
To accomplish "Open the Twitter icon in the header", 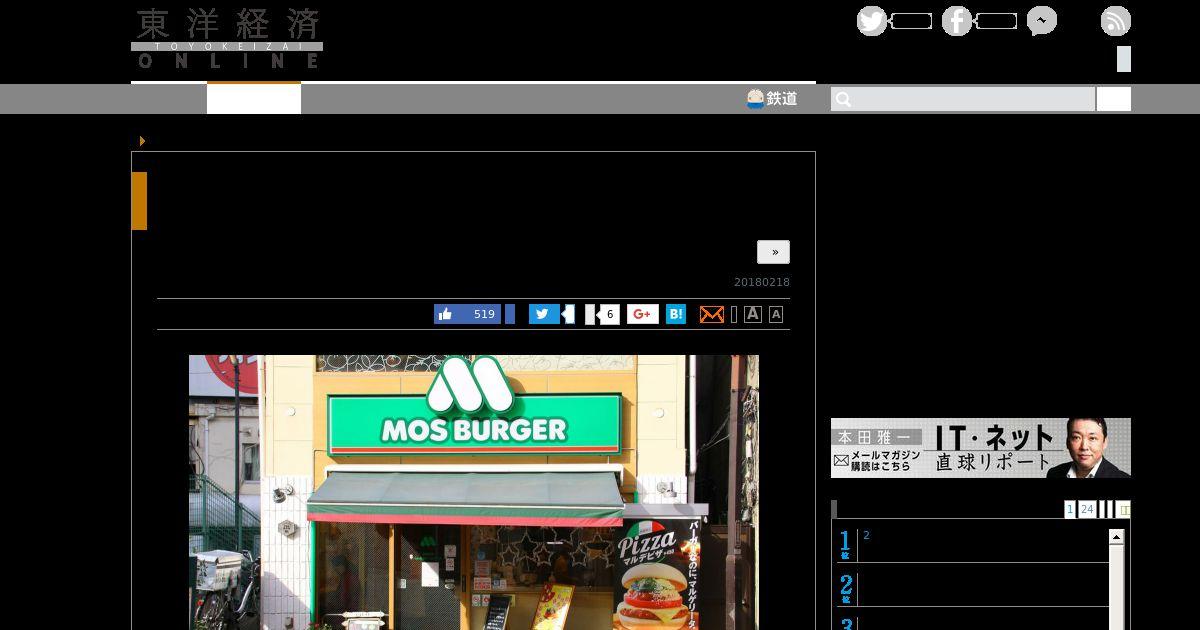I will point(872,21).
